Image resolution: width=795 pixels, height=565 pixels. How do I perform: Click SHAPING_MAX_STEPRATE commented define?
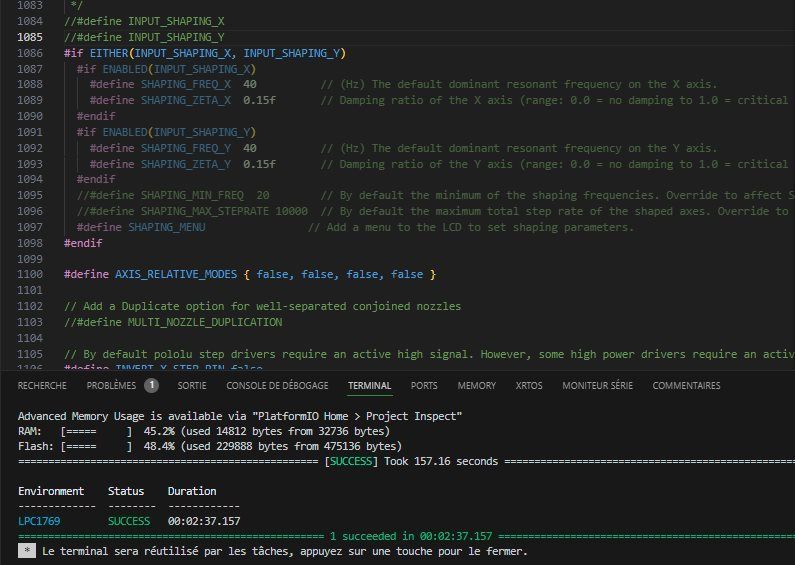pyautogui.click(x=192, y=211)
